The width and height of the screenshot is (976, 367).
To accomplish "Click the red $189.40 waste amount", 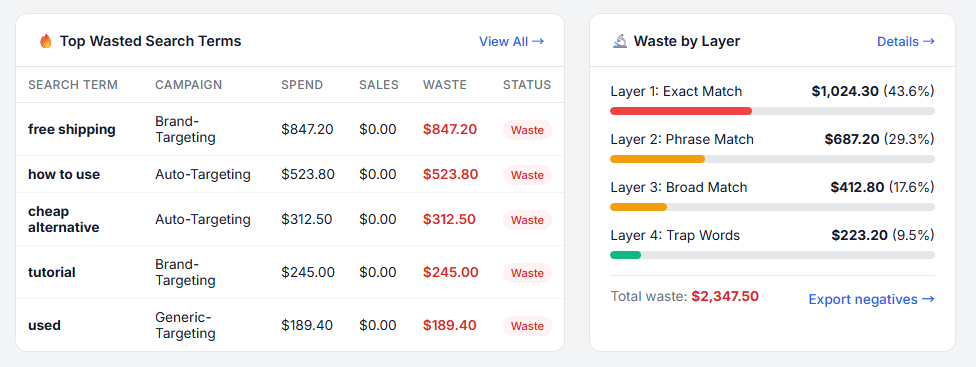I will tap(450, 325).
